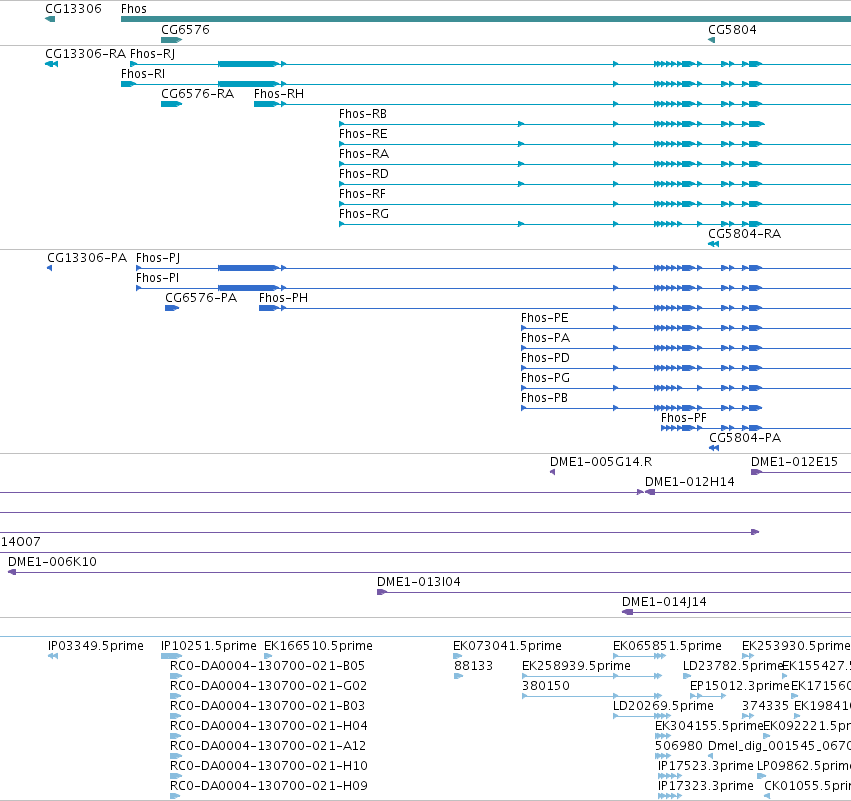Image resolution: width=851 pixels, height=801 pixels.
Task: Select protein label Fhos-PD
Action: [545, 358]
